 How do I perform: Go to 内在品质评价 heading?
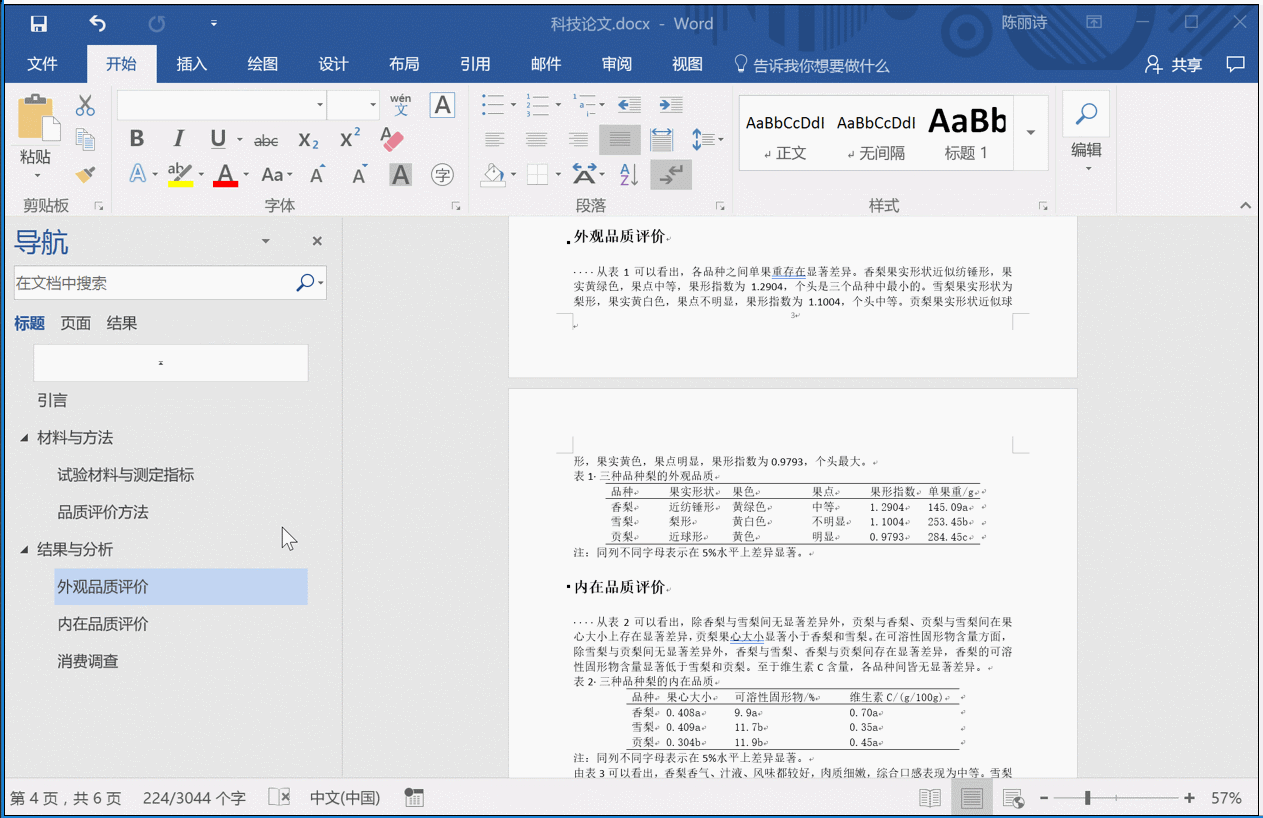click(x=103, y=624)
